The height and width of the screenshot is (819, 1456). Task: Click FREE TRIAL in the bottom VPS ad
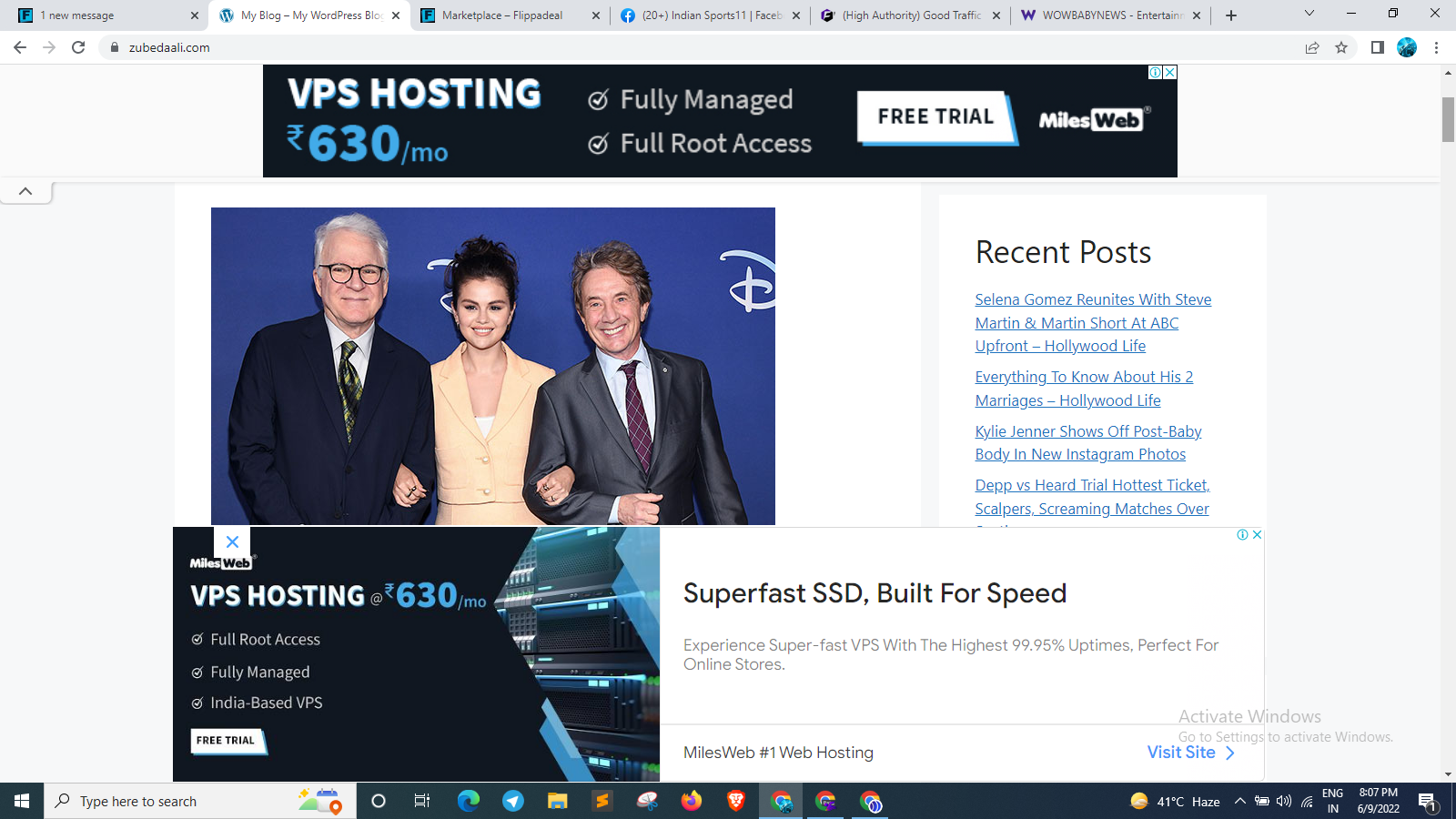(227, 741)
